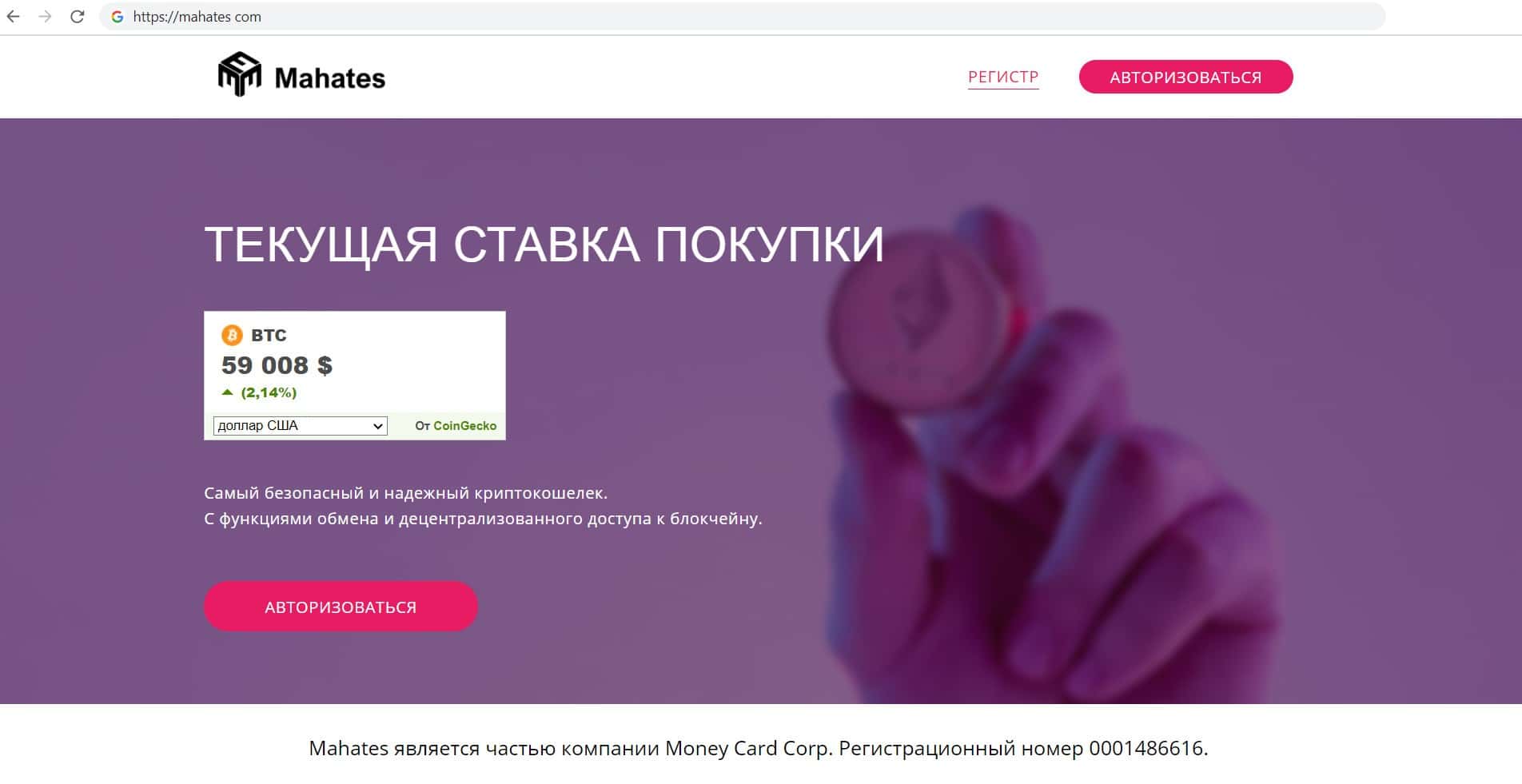Click the Google icon in the address bar

118,17
